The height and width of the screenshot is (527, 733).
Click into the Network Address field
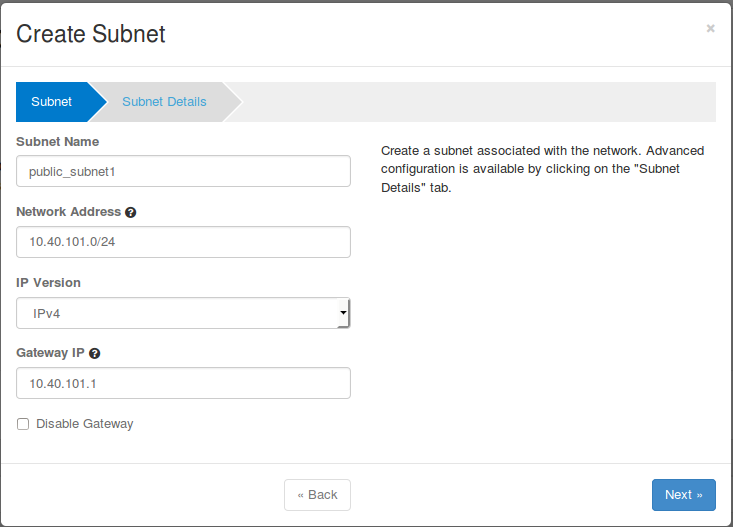183,242
